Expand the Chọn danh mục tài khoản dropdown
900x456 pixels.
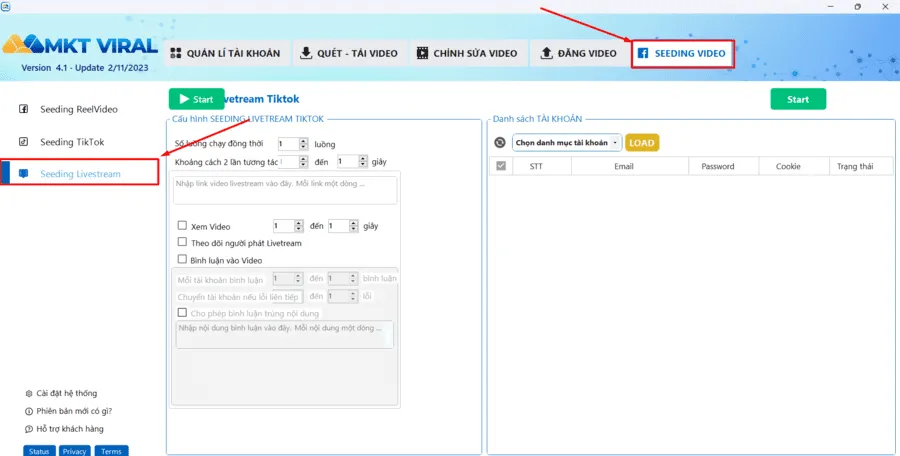[566, 143]
